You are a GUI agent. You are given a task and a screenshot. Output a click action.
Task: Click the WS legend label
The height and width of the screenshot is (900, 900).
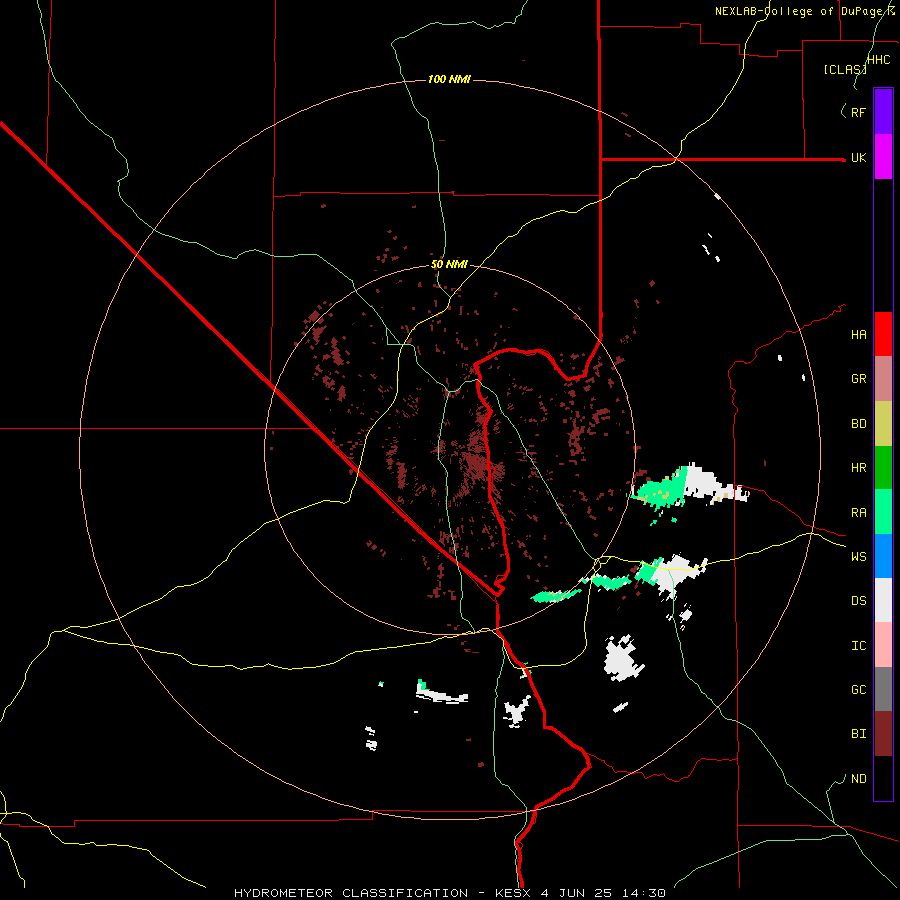tap(858, 557)
